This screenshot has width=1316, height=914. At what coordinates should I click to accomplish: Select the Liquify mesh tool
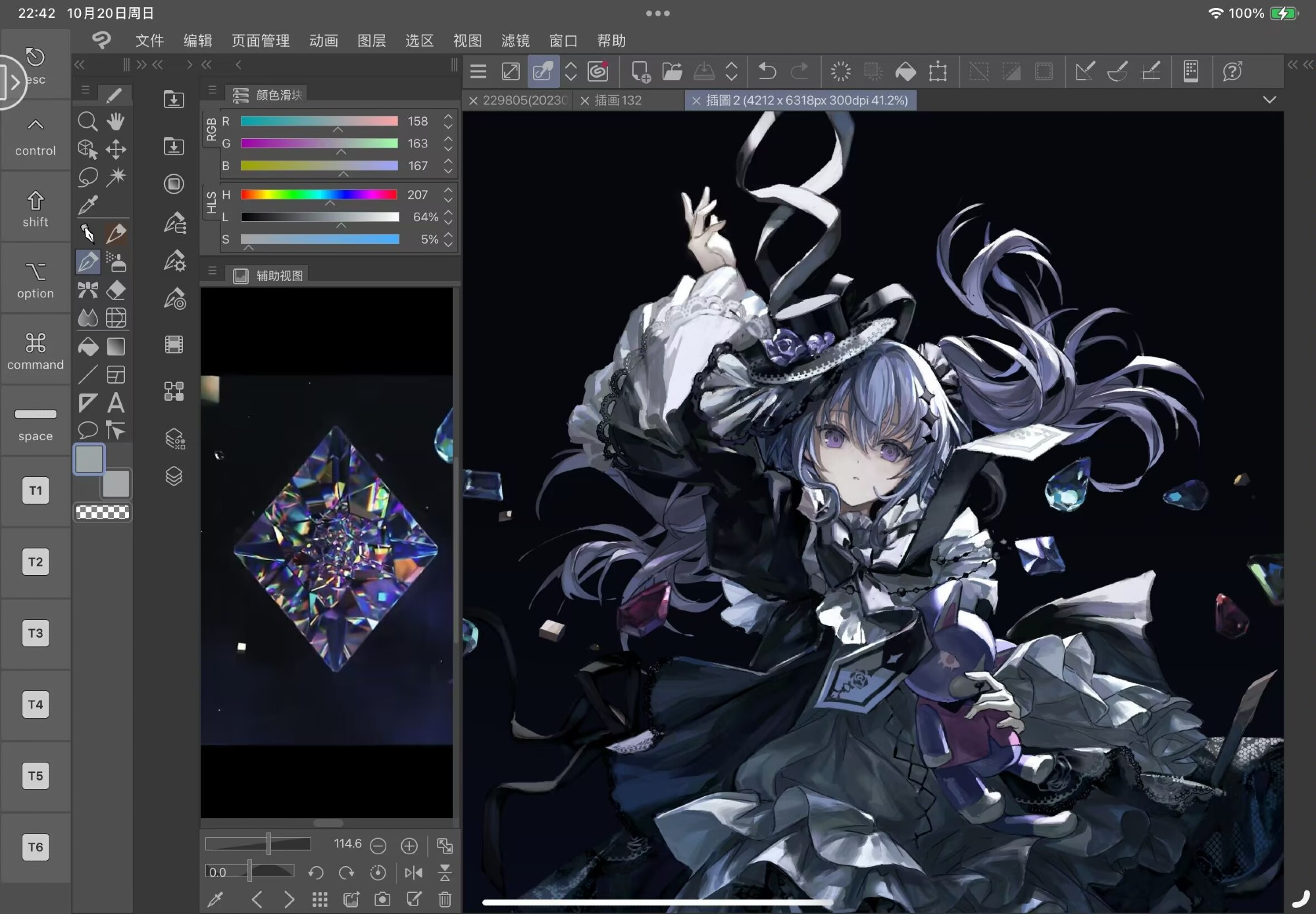pos(116,318)
